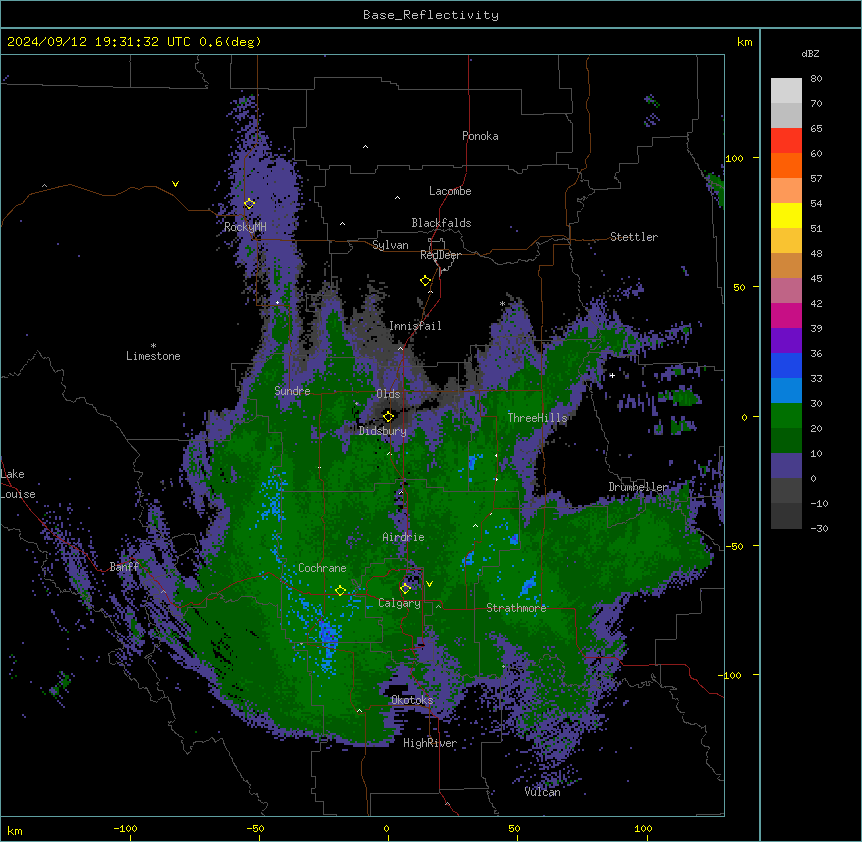The image size is (862, 842).
Task: Click the Blackfalds label
Action: pyautogui.click(x=441, y=223)
